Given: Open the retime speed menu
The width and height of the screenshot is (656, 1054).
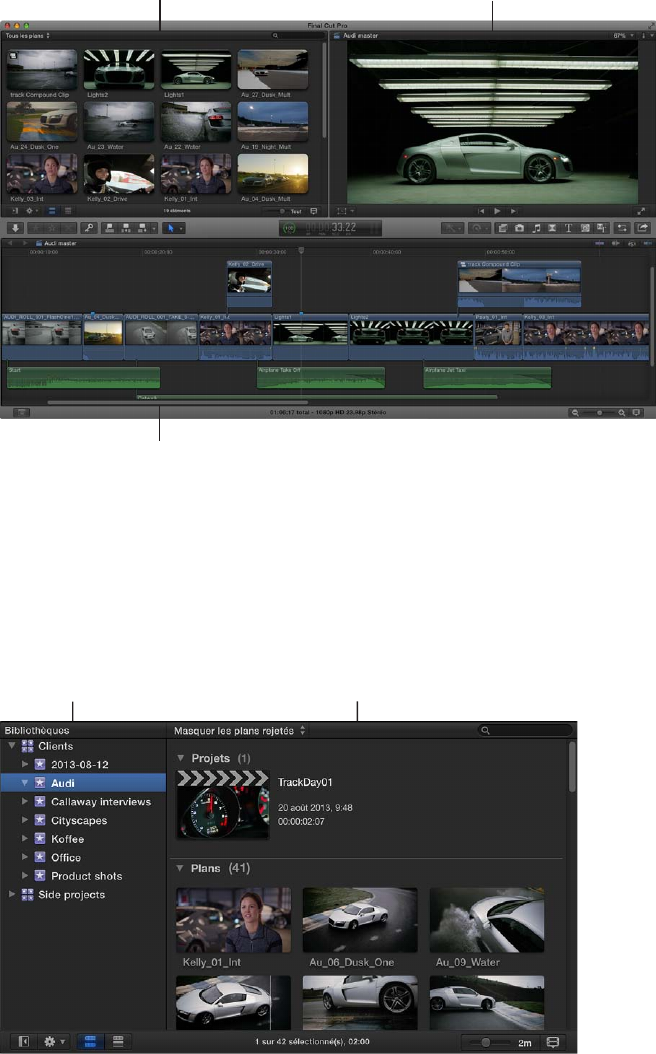Looking at the screenshot, I should pos(479,229).
